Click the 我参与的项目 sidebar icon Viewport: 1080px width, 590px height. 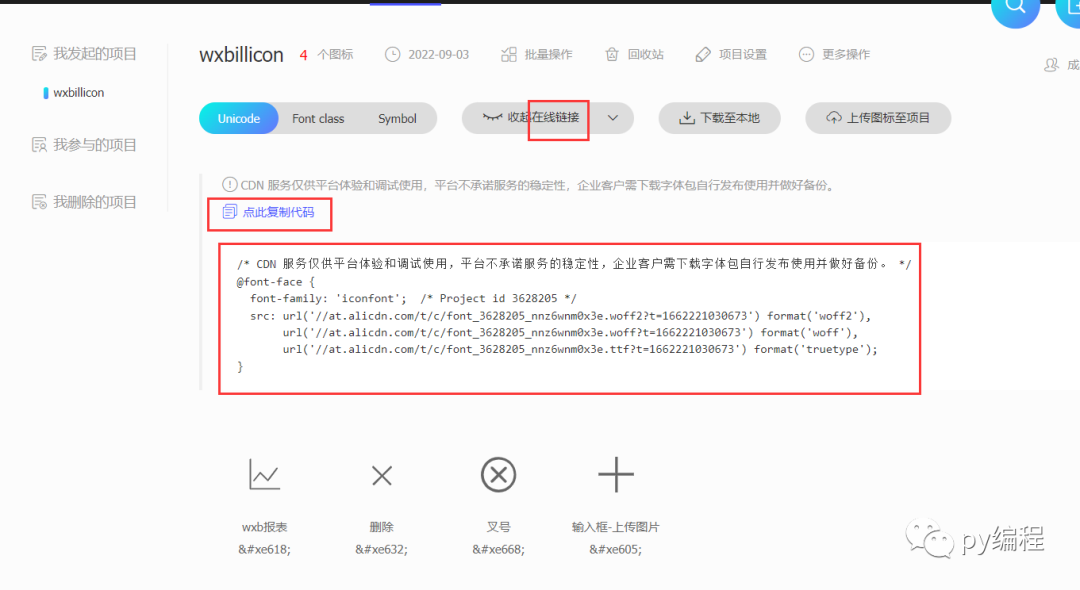39,145
